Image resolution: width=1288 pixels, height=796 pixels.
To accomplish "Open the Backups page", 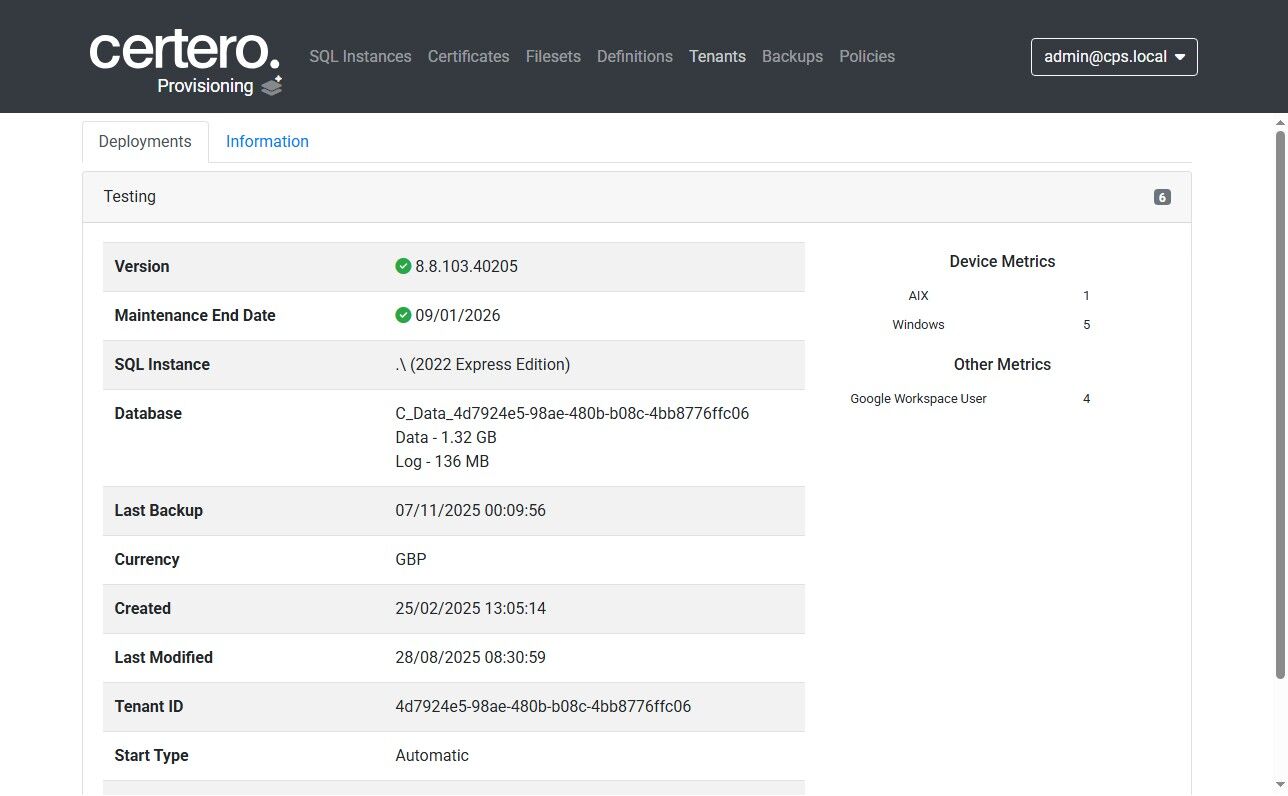I will [792, 57].
